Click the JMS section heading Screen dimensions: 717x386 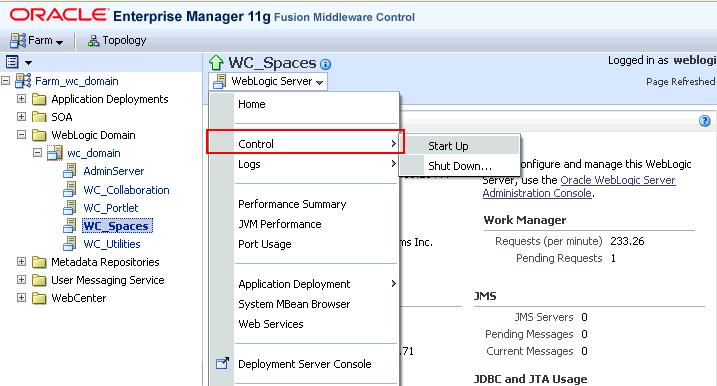(x=485, y=296)
